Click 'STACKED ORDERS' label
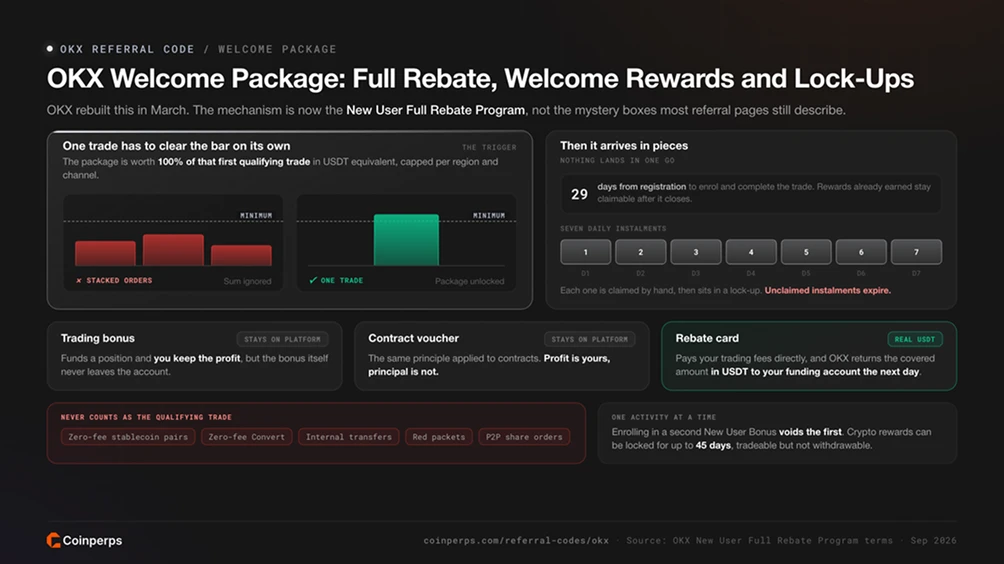Image resolution: width=1004 pixels, height=564 pixels. [119, 280]
